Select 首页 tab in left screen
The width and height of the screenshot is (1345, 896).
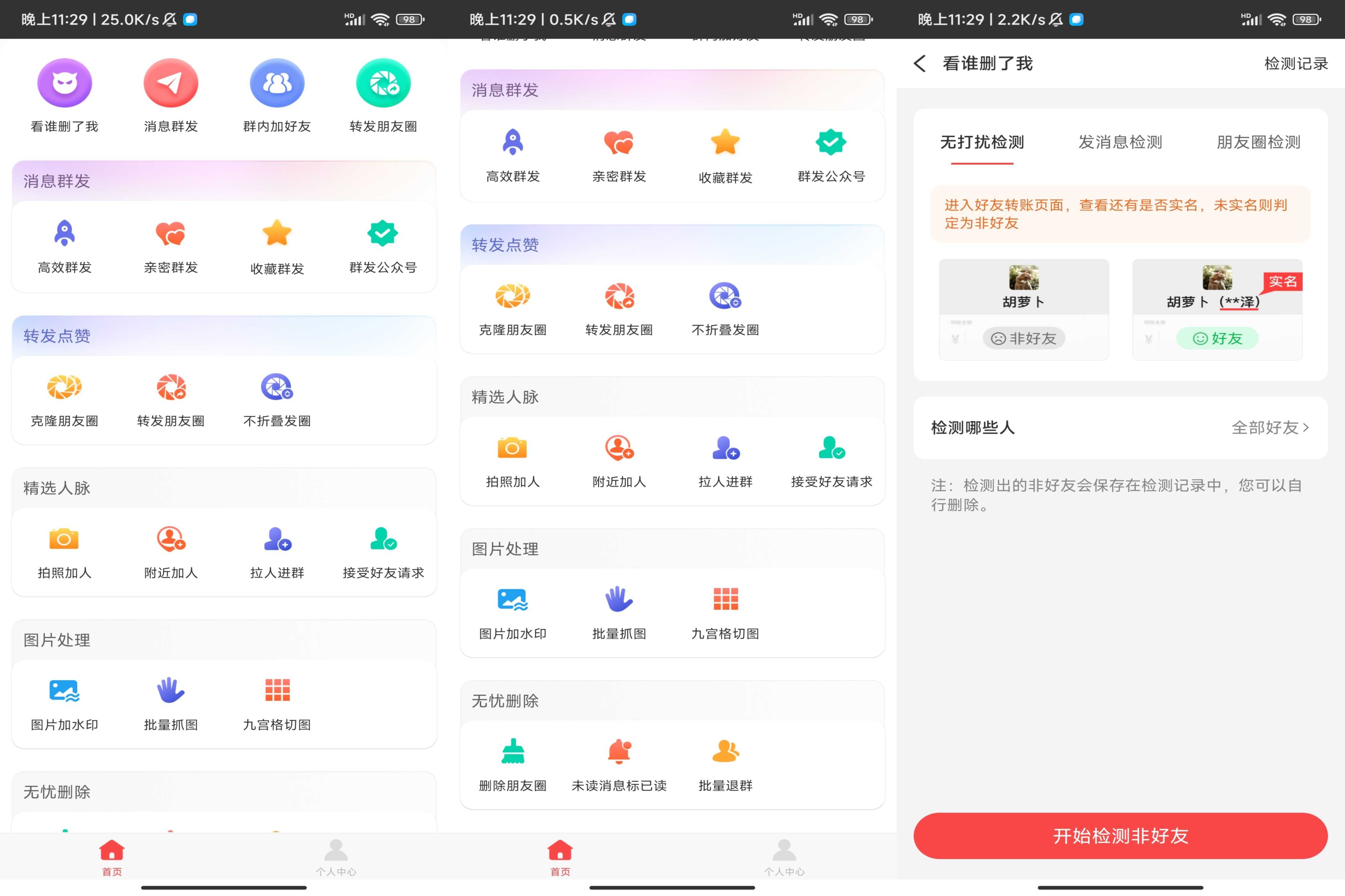(112, 857)
